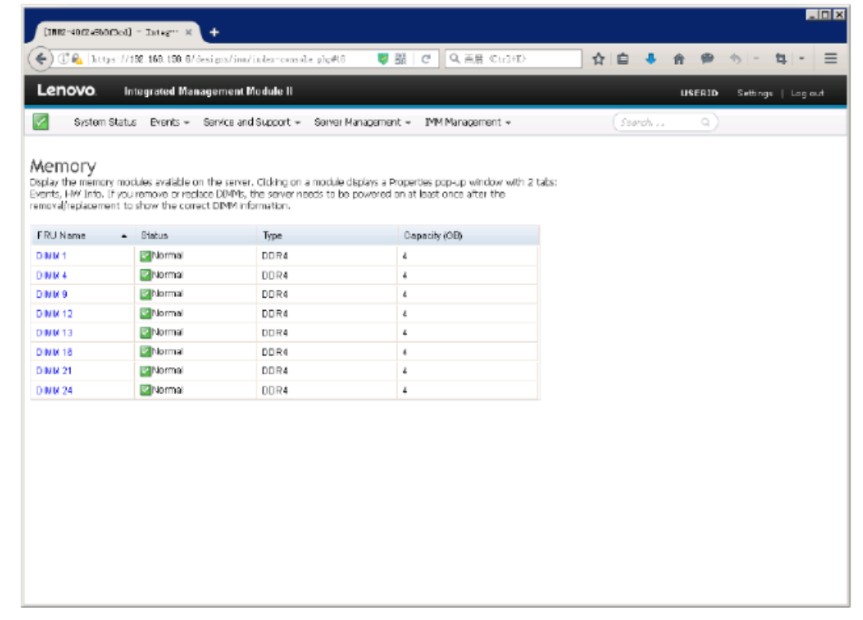Go to the browser home page icon

tap(679, 59)
